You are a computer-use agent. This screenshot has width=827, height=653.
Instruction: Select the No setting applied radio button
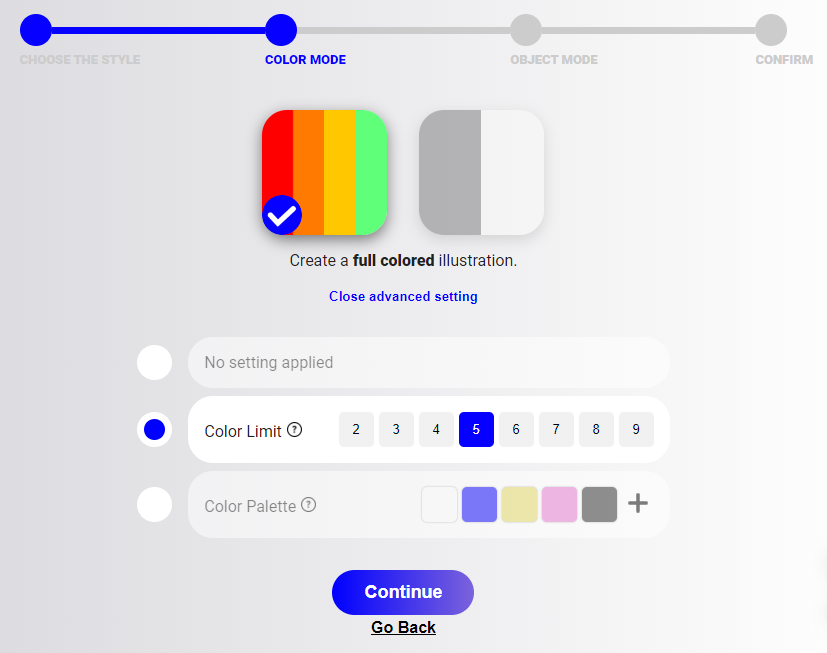(x=154, y=362)
